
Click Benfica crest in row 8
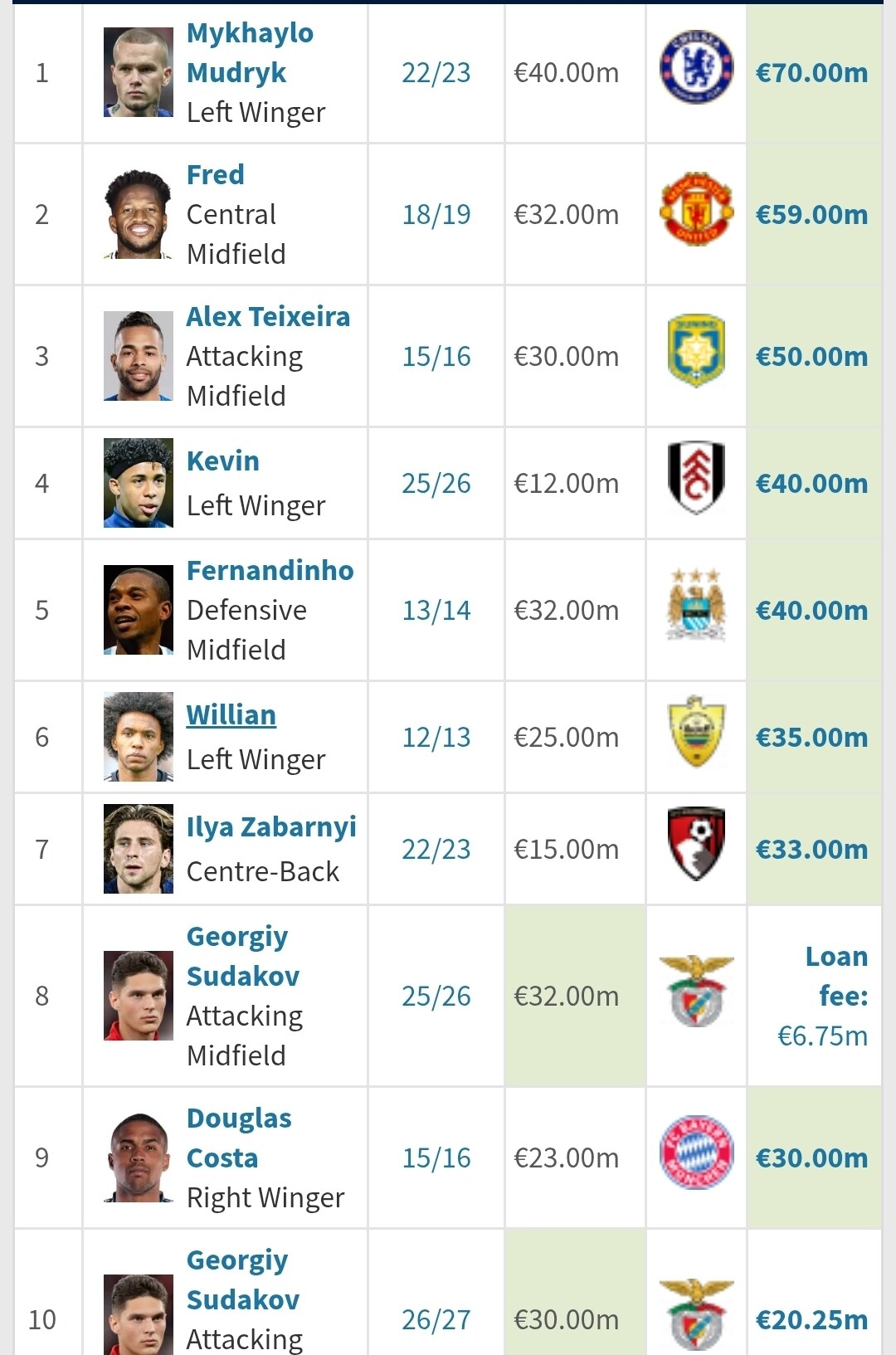click(x=696, y=991)
